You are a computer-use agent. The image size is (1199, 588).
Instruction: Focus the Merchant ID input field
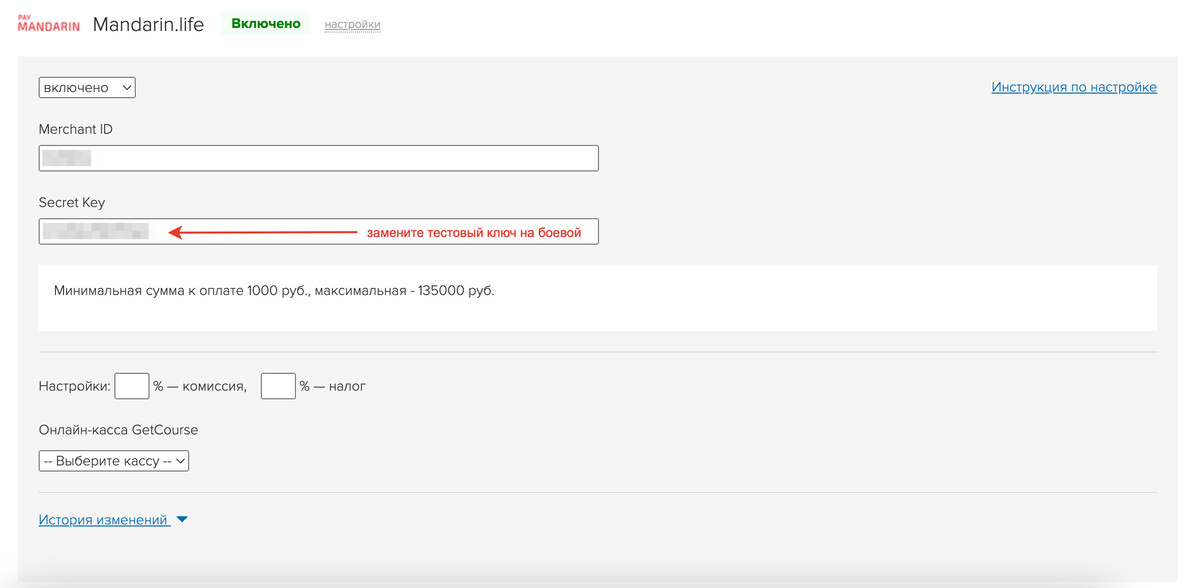(318, 158)
